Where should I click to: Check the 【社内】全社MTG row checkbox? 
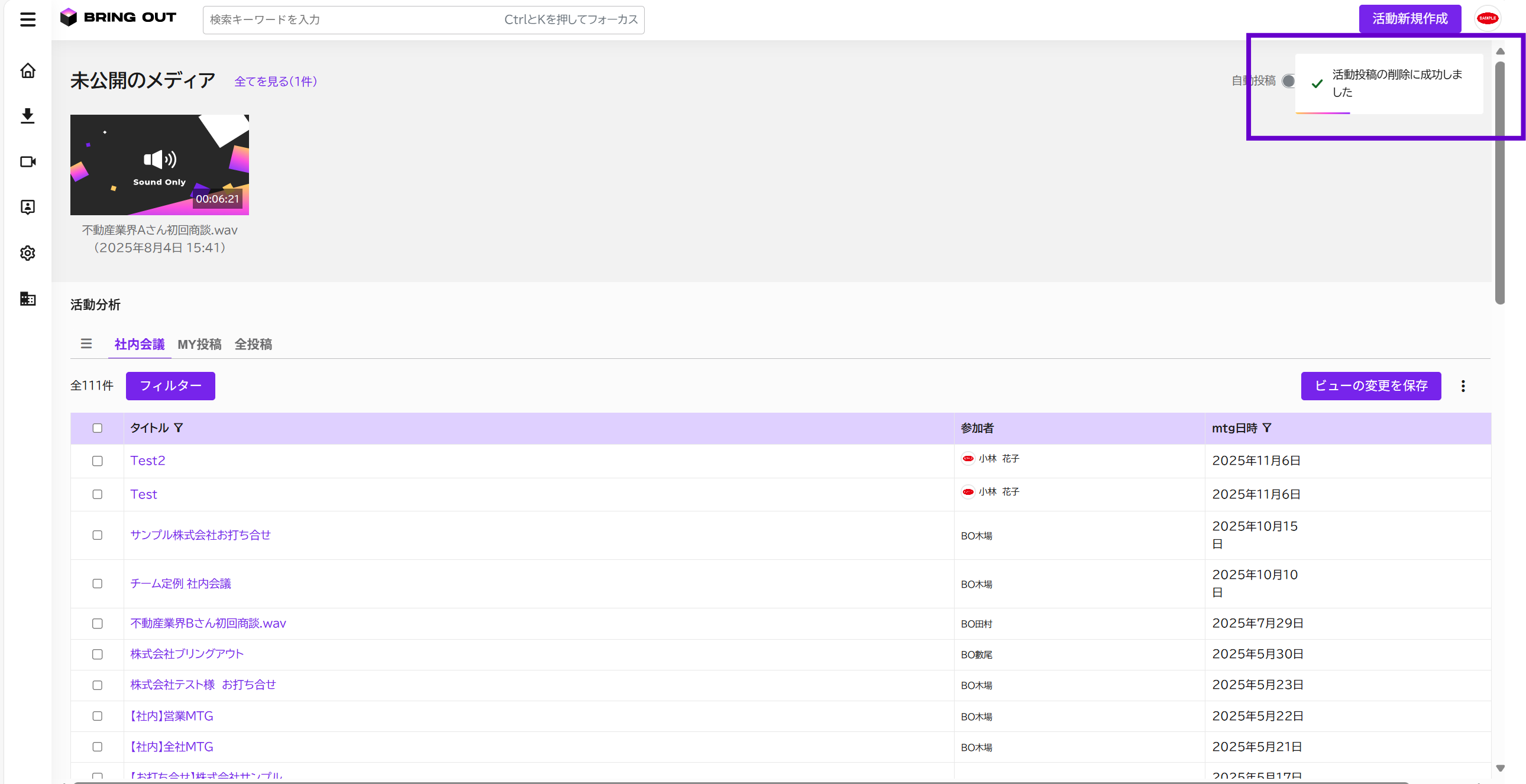(x=97, y=747)
